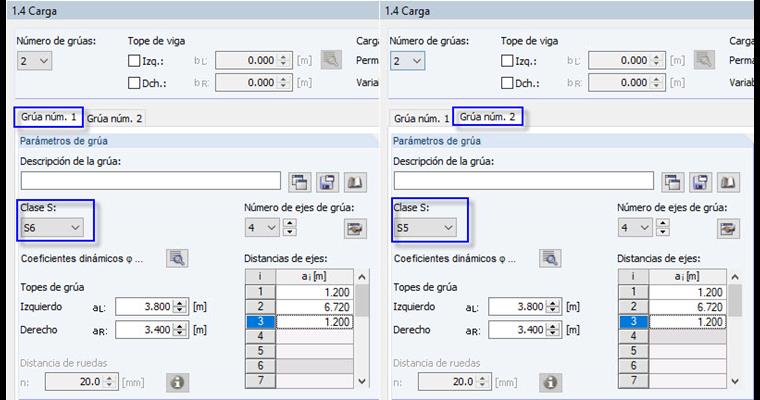Open the Clase S dropdown showing S6
This screenshot has height=400, width=760.
52,228
